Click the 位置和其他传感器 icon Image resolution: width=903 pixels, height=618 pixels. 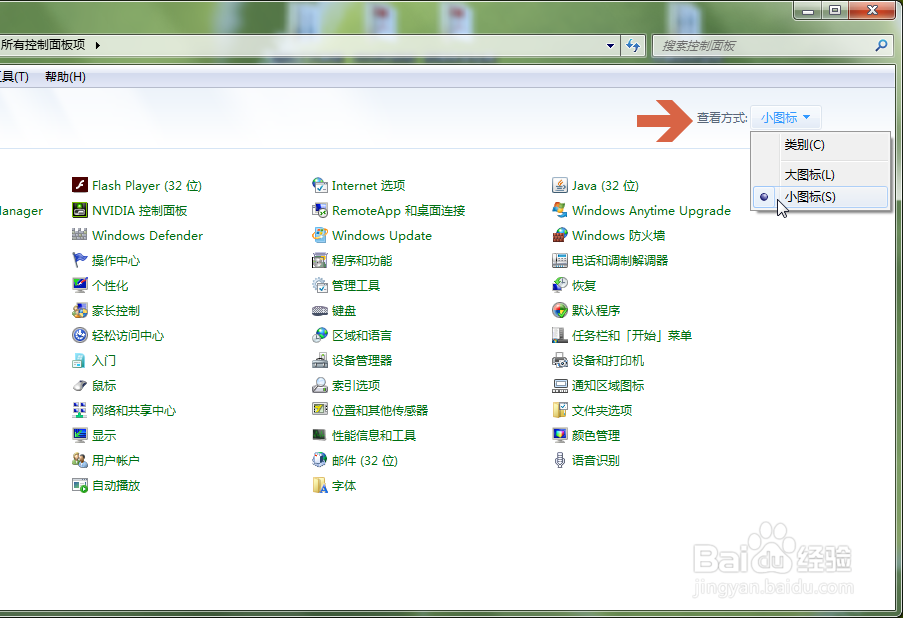[x=320, y=410]
